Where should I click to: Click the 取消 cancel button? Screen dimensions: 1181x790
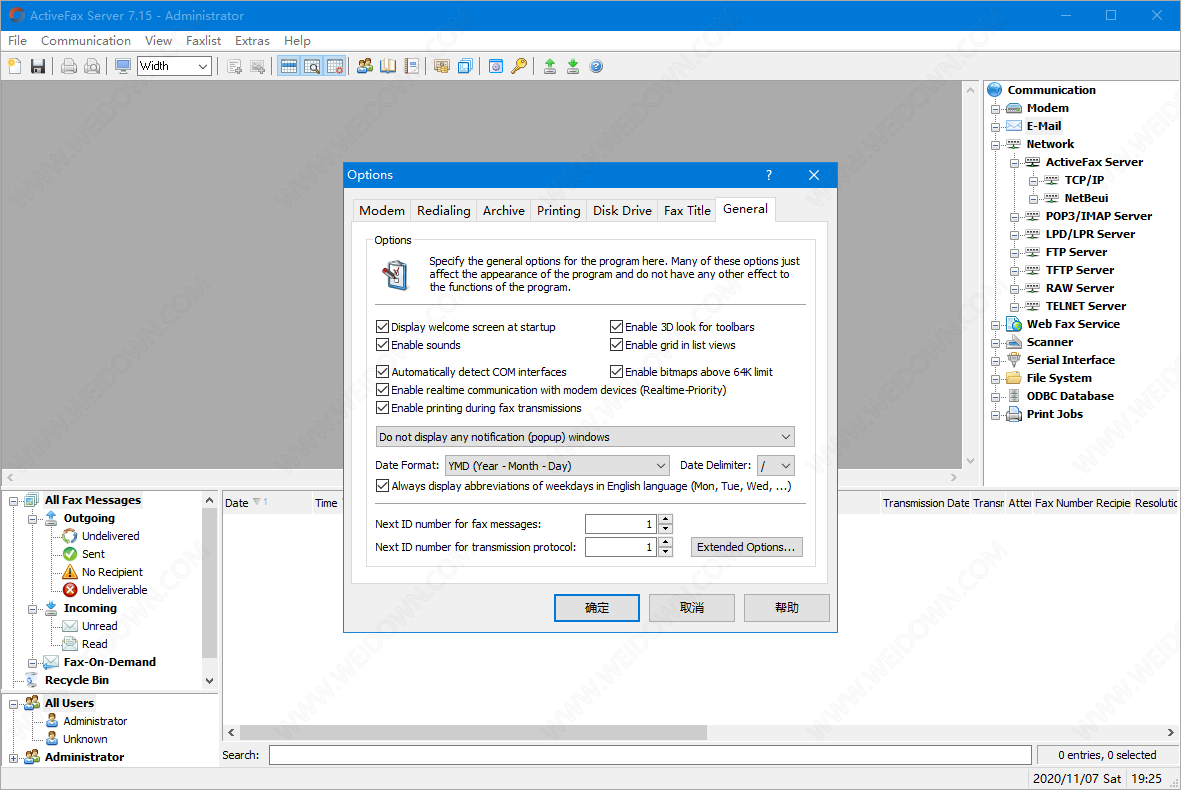[691, 608]
